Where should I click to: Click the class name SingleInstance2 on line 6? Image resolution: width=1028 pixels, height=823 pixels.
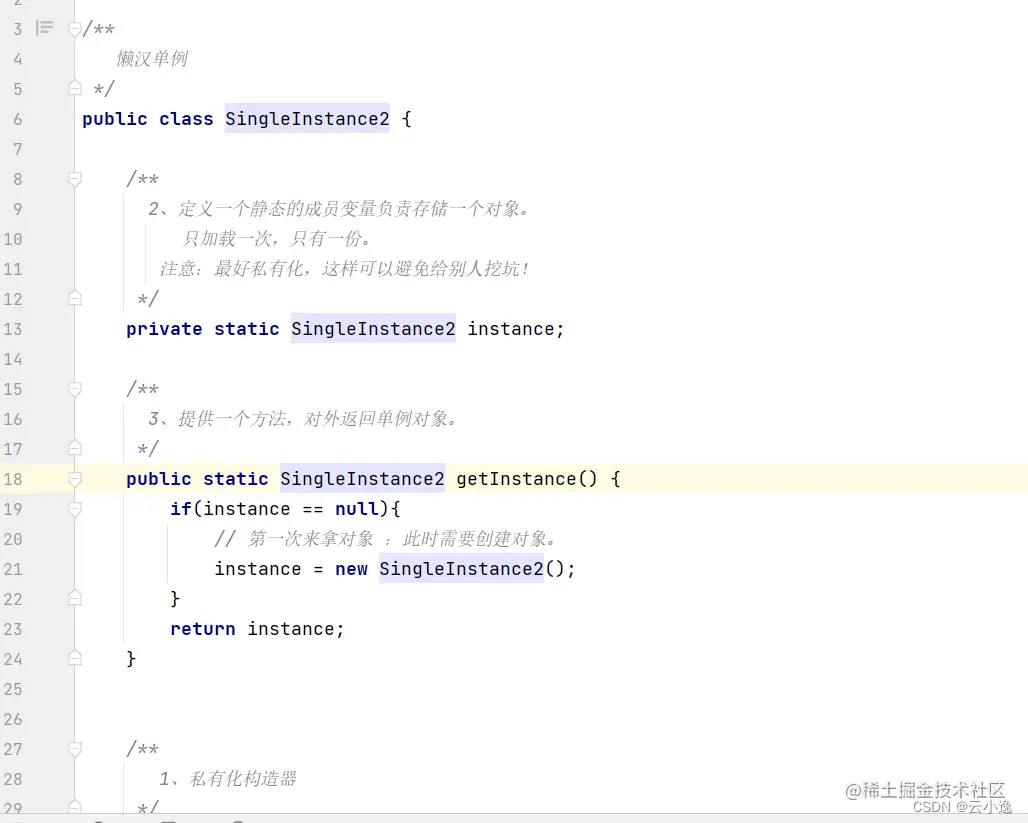pyautogui.click(x=307, y=119)
